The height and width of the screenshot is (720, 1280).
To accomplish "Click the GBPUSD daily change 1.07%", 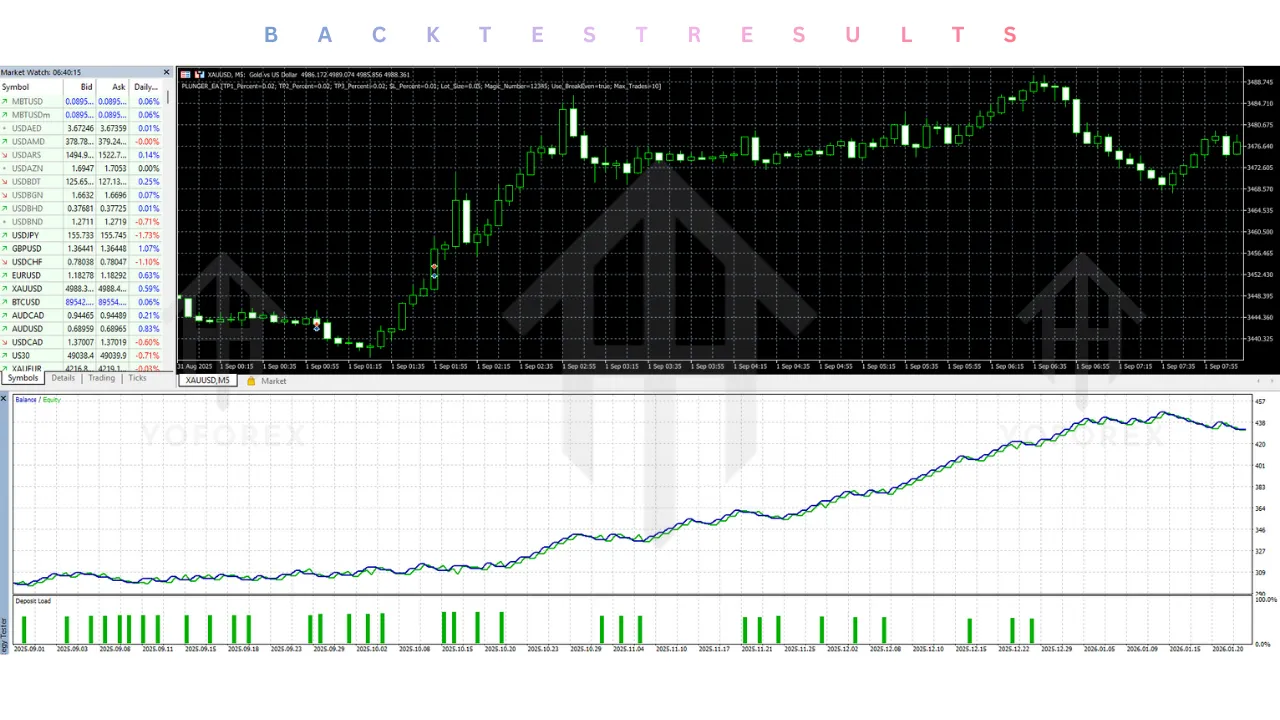I will pos(149,248).
